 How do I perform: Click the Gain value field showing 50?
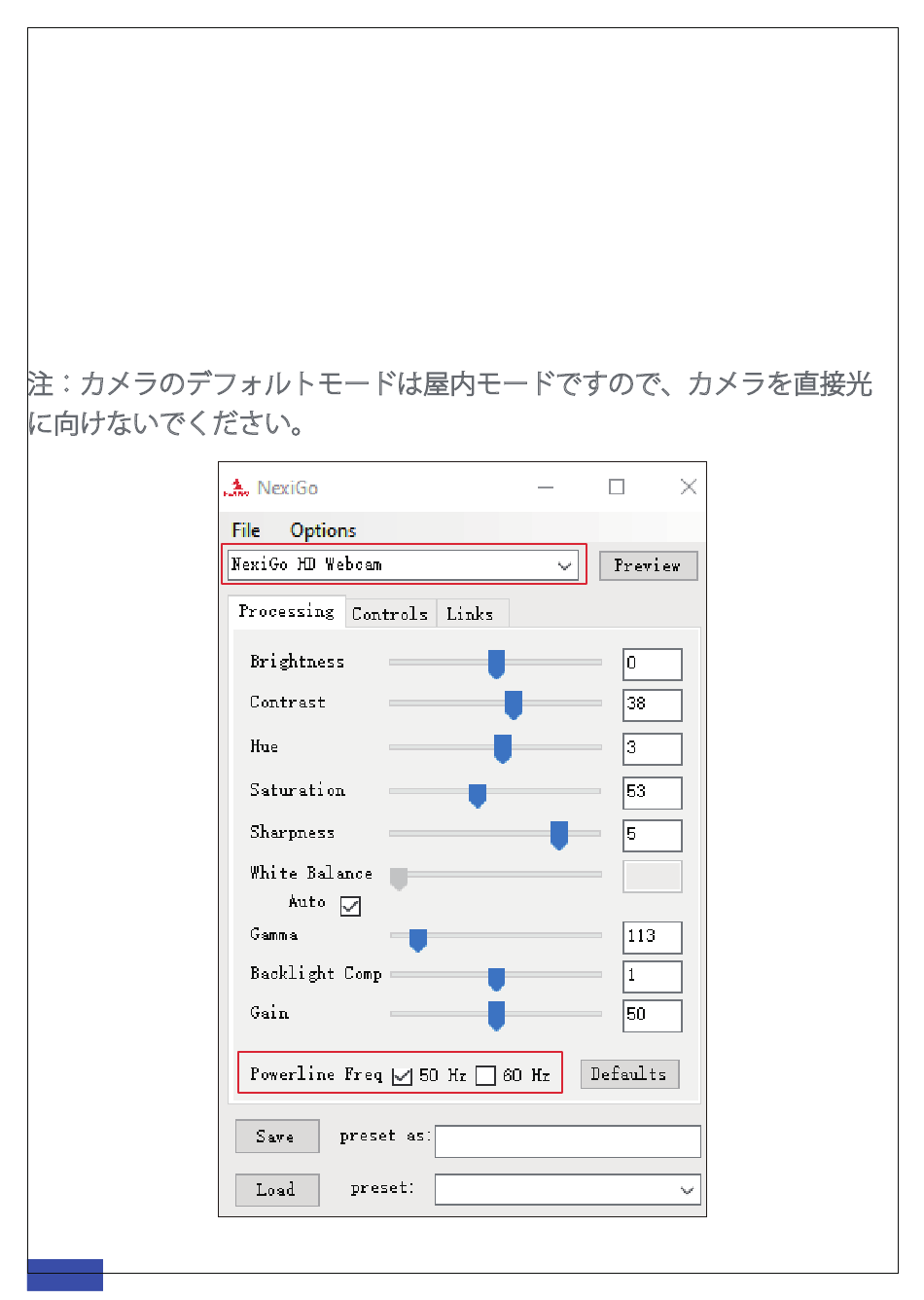[653, 1016]
